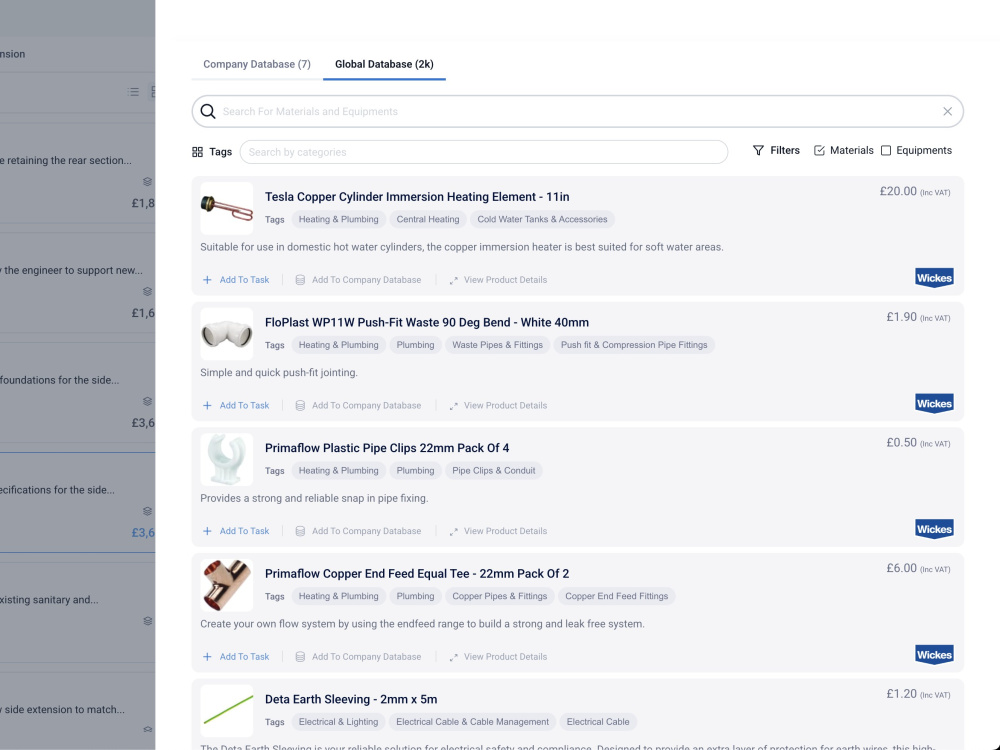
Task: Click Wickes logo on copper tee card
Action: [934, 655]
